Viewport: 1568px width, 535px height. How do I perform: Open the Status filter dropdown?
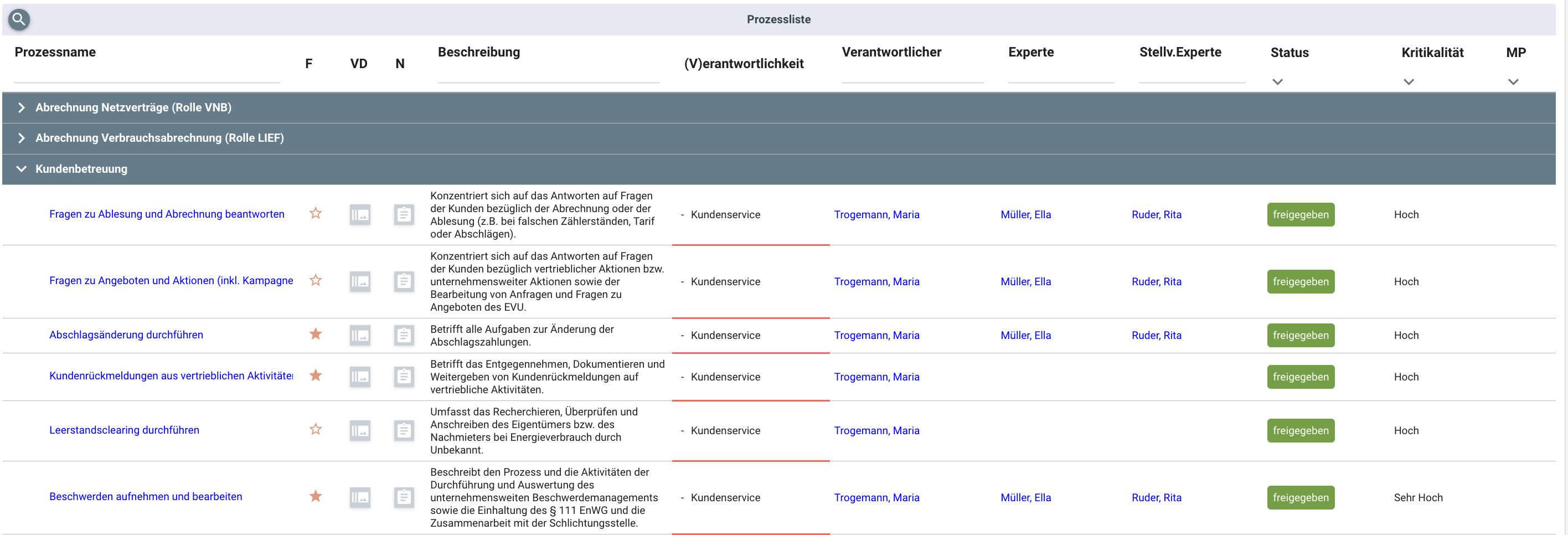click(x=1277, y=81)
